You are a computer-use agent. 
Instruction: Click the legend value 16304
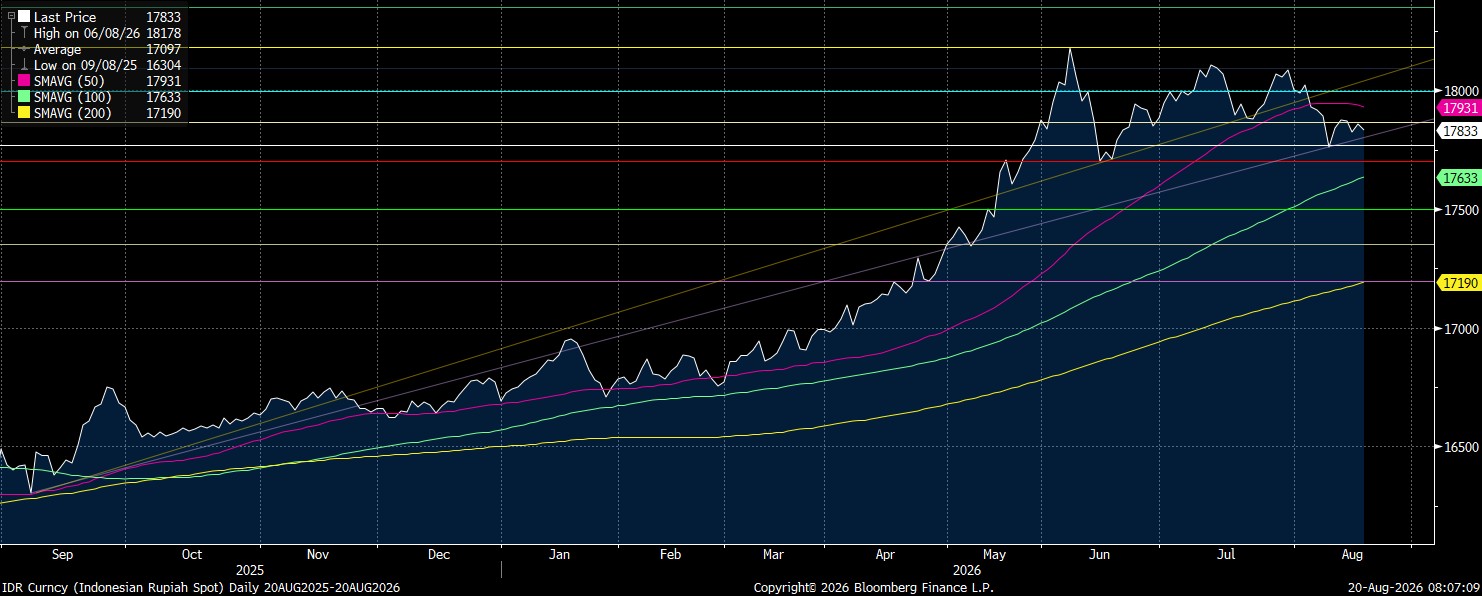pyautogui.click(x=163, y=65)
